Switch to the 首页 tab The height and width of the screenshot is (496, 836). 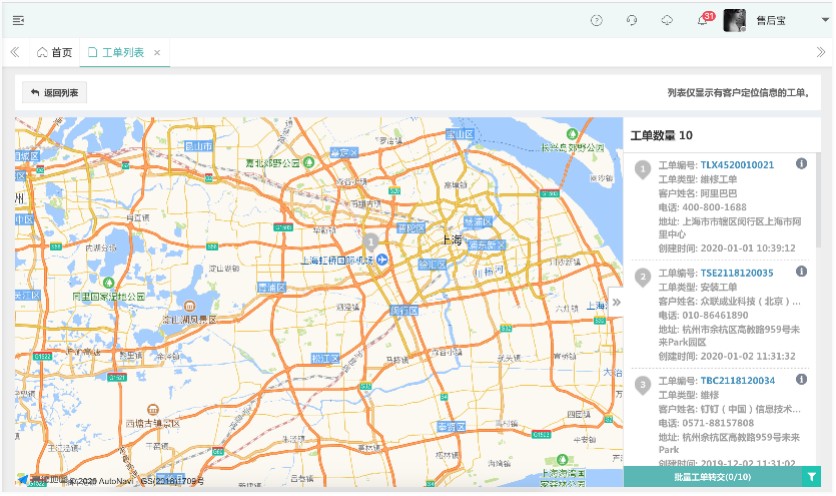pyautogui.click(x=54, y=52)
